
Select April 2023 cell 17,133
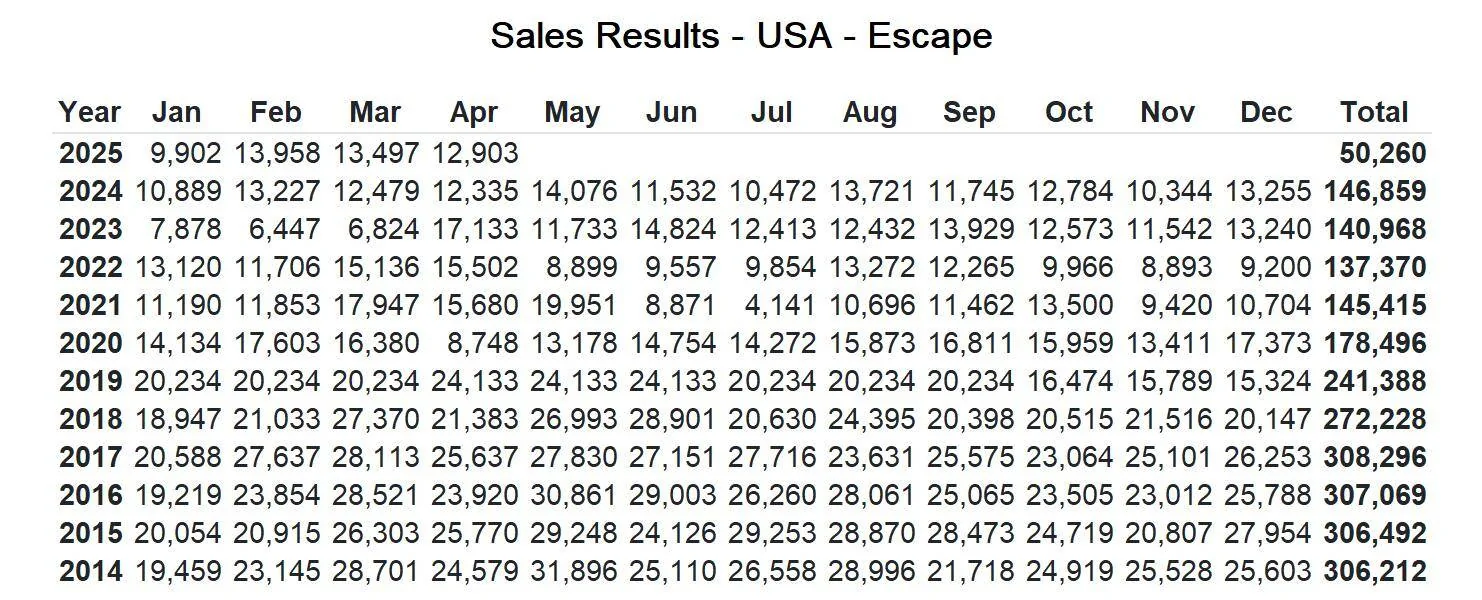tap(475, 229)
